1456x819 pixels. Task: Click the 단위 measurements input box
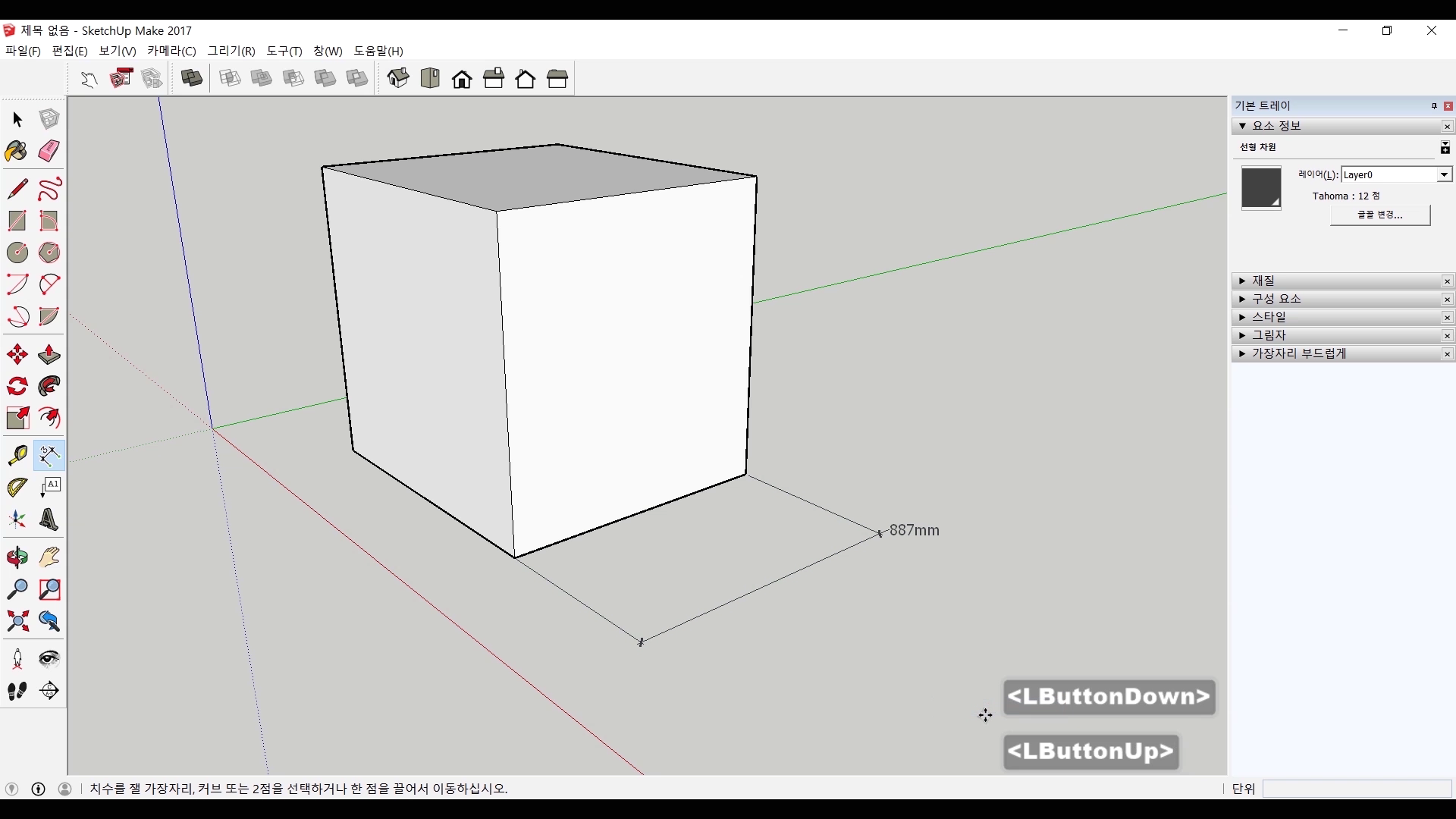coord(1356,789)
